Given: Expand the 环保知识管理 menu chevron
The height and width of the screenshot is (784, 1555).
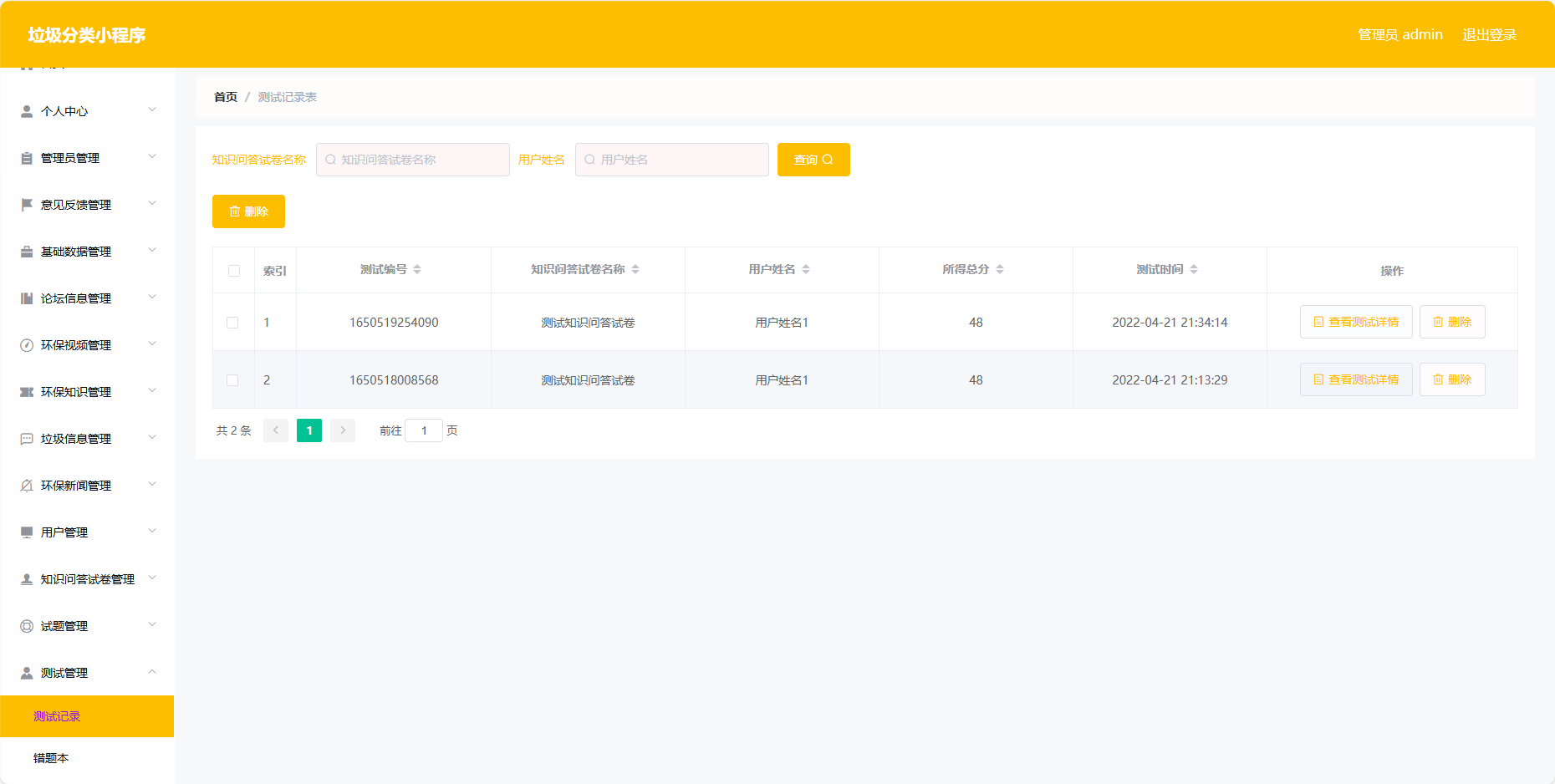Looking at the screenshot, I should [152, 390].
